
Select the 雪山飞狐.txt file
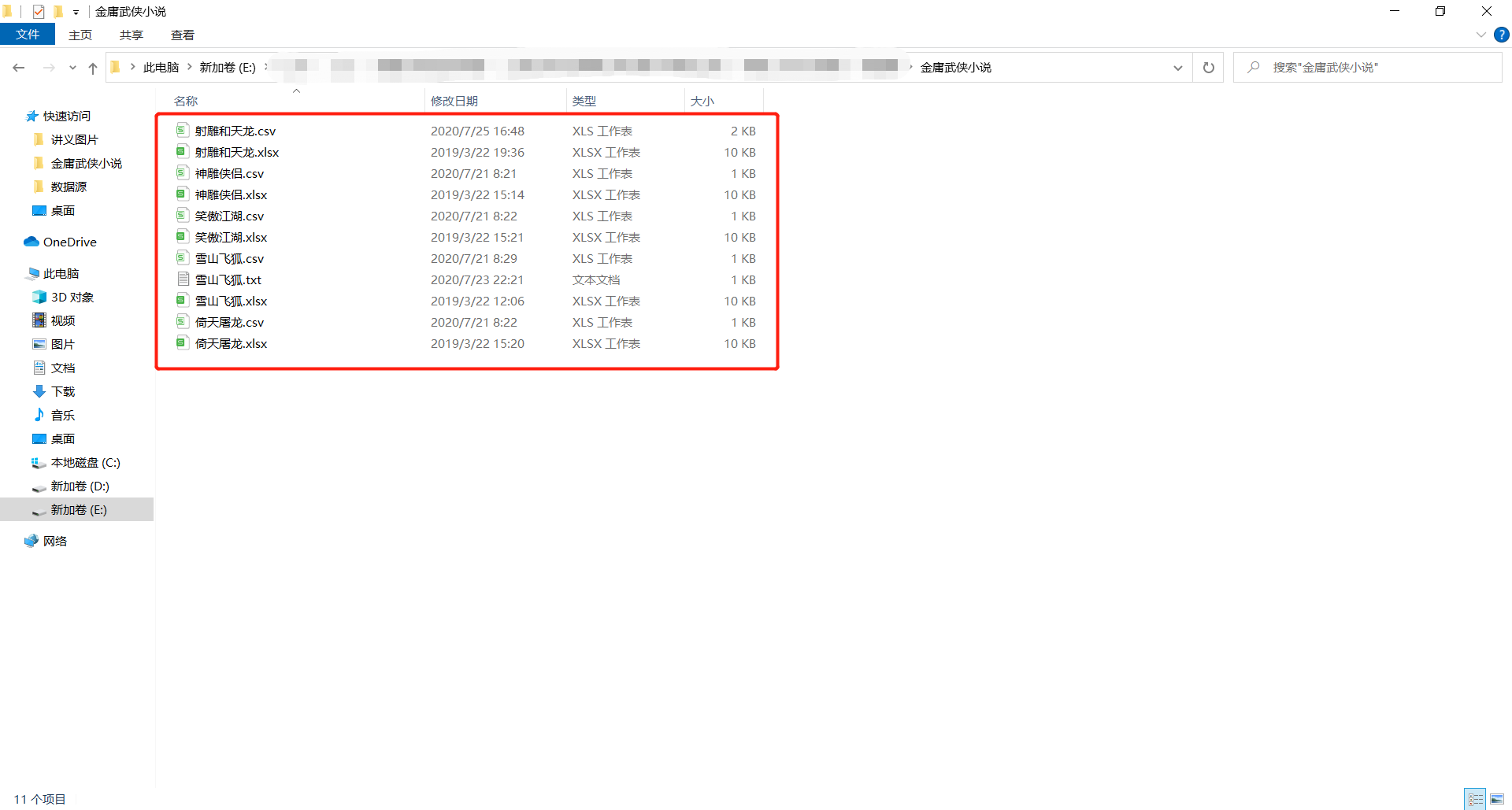228,279
